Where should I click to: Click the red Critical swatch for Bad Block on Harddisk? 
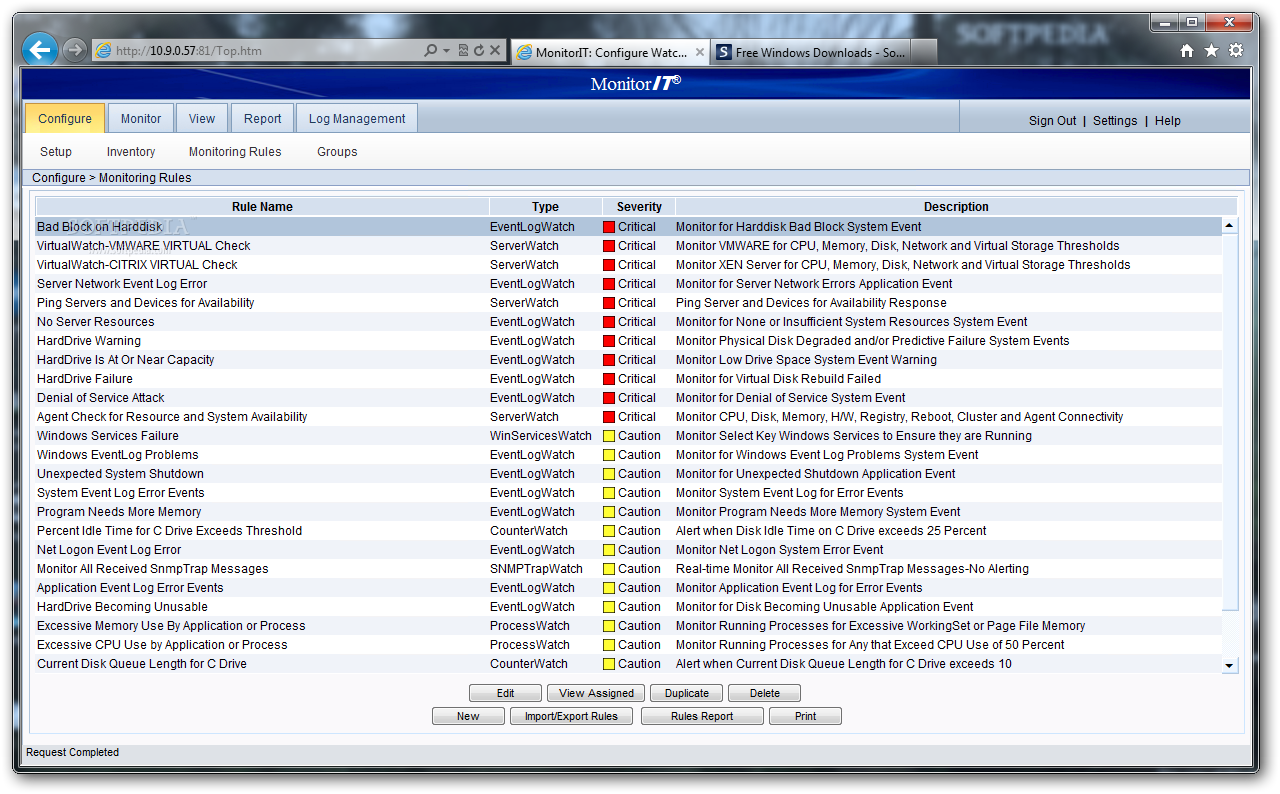(609, 227)
